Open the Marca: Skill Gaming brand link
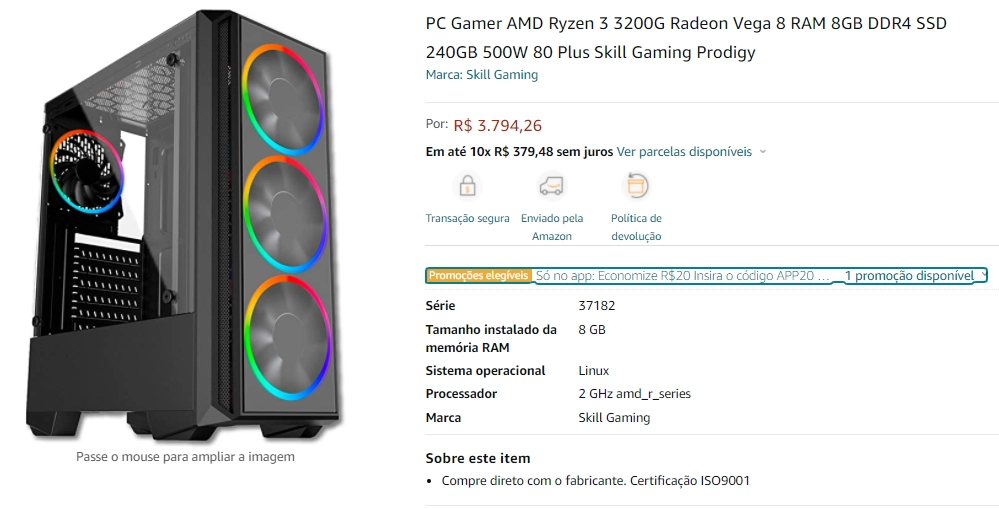 click(x=481, y=75)
